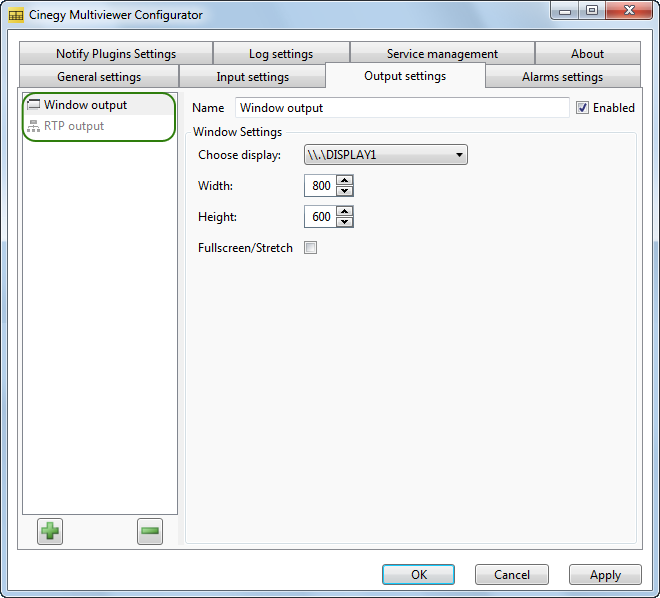Click the Height value field
The image size is (660, 598).
pos(321,217)
